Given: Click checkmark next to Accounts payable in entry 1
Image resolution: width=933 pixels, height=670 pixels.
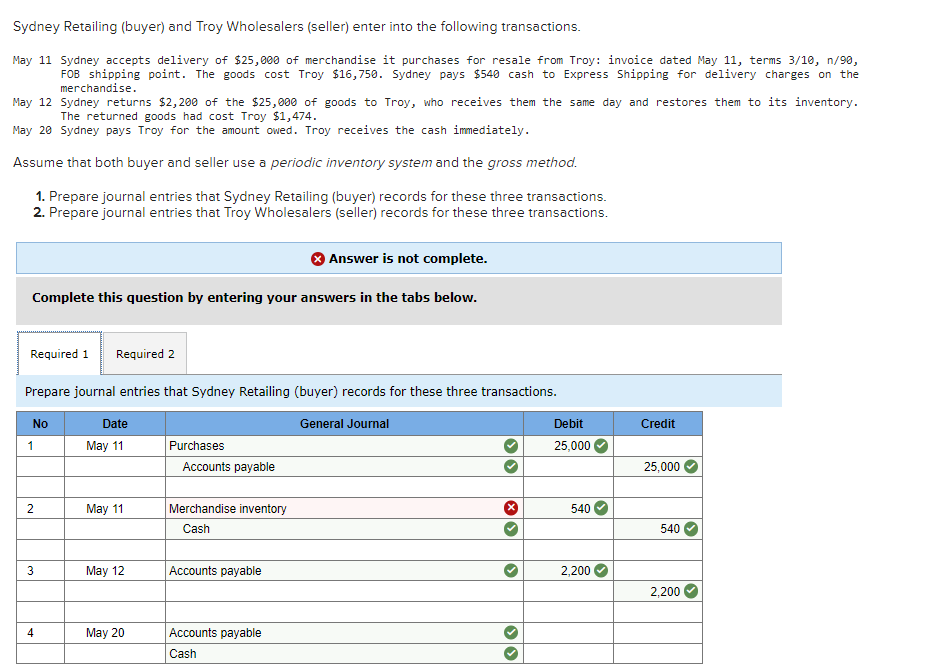Looking at the screenshot, I should (510, 466).
